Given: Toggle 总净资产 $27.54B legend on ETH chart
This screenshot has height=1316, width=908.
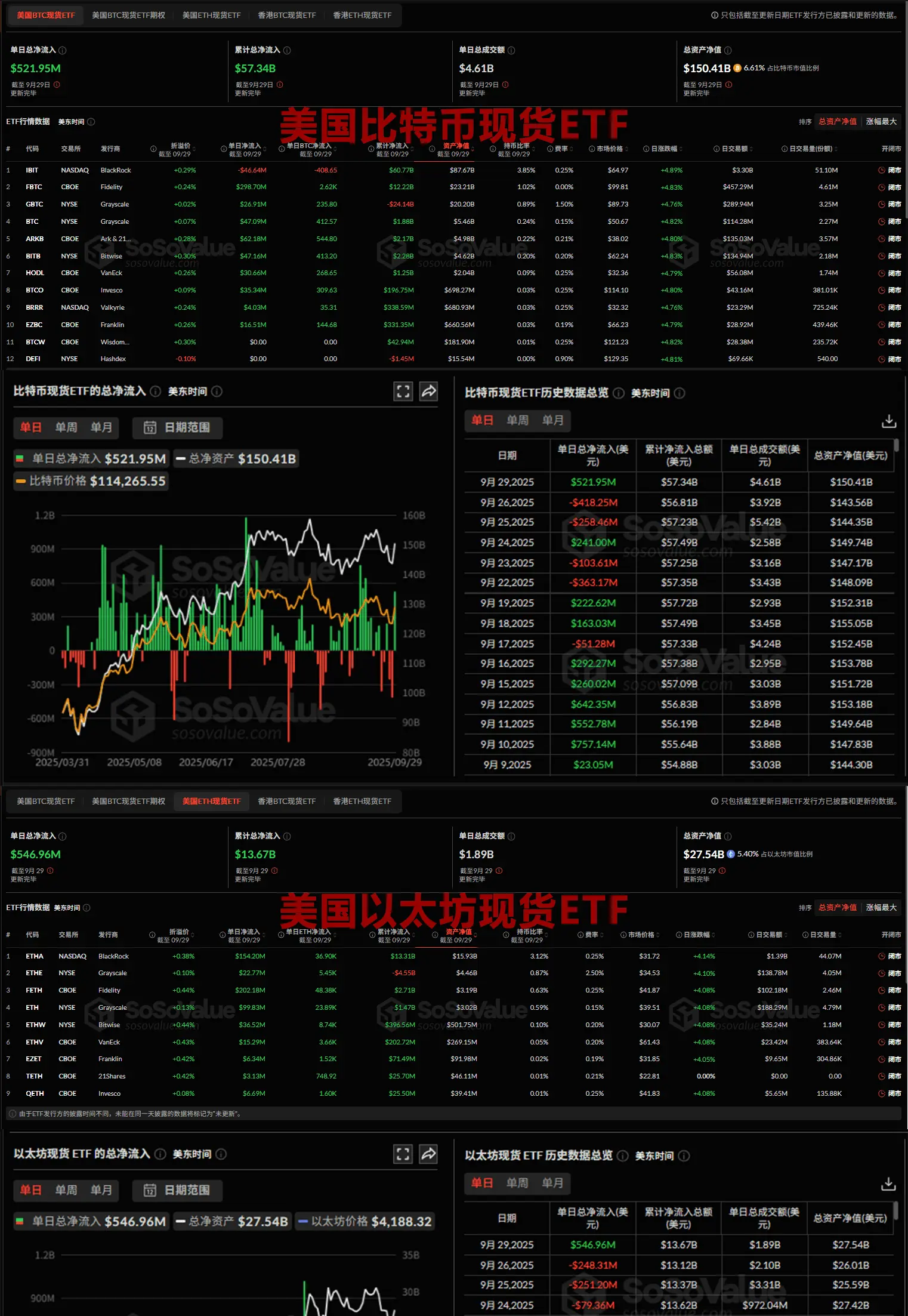Looking at the screenshot, I should [233, 1221].
